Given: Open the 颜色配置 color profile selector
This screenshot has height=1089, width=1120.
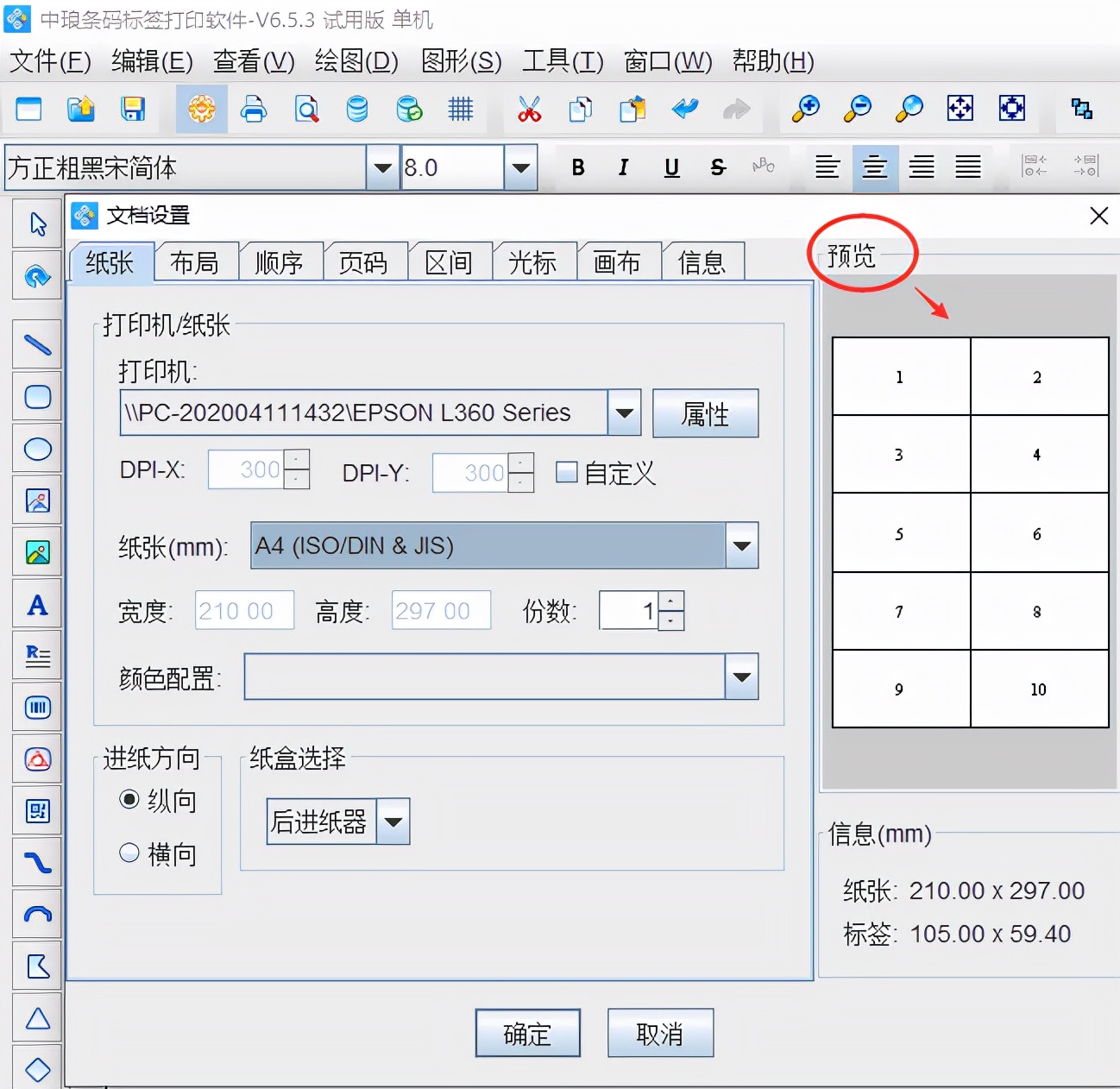Looking at the screenshot, I should pos(740,677).
